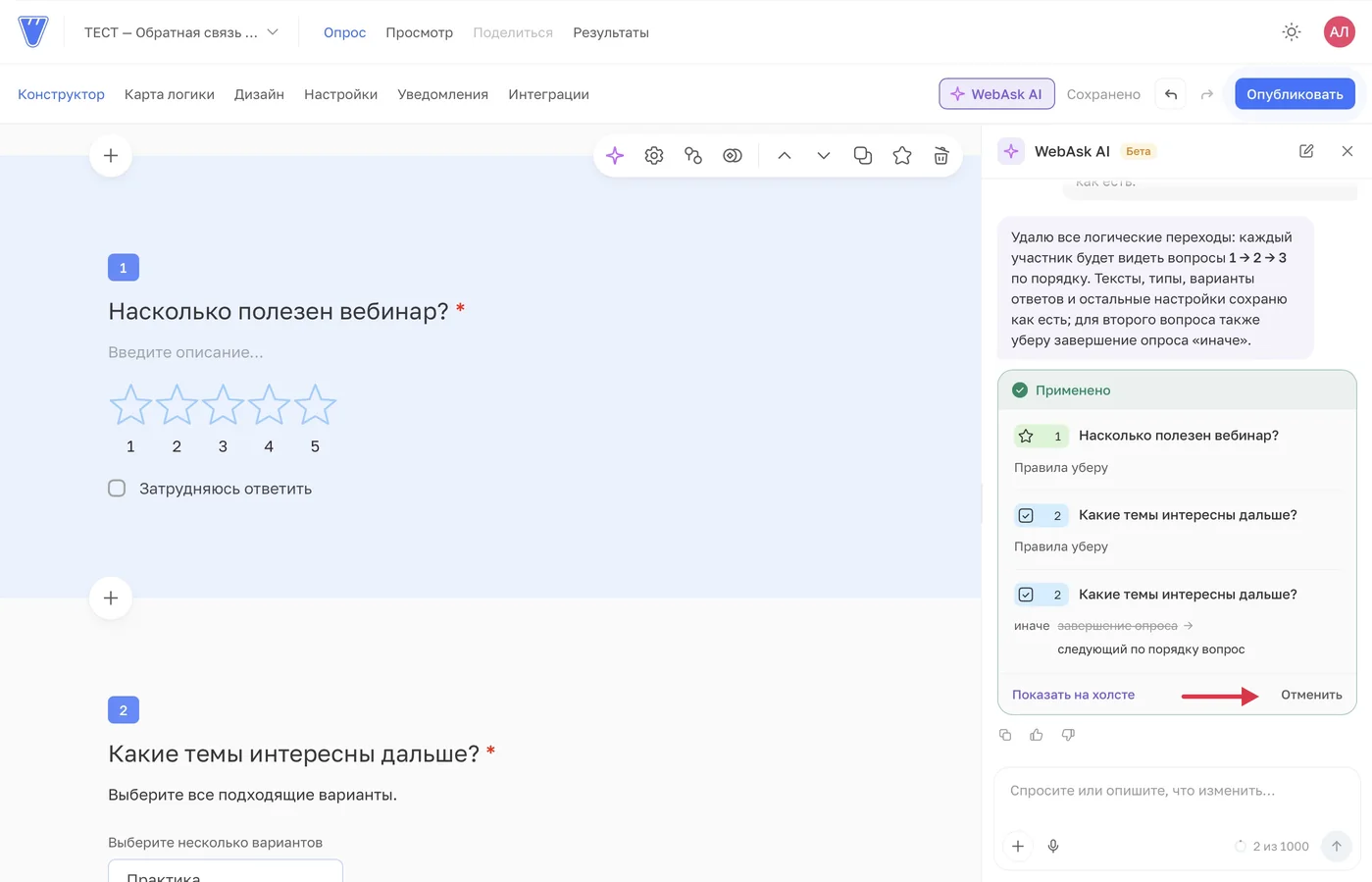The height and width of the screenshot is (882, 1372).
Task: Open the АЛ user avatar menu
Action: 1339,31
